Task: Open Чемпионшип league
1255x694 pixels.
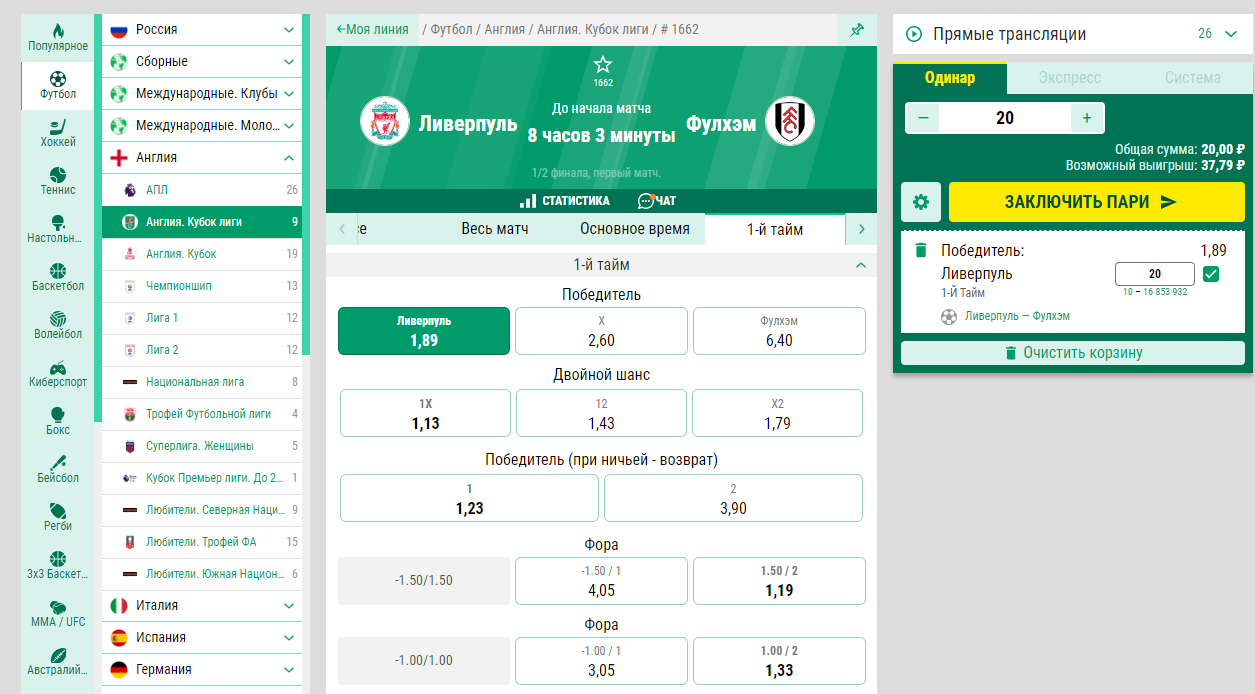Action: click(202, 286)
